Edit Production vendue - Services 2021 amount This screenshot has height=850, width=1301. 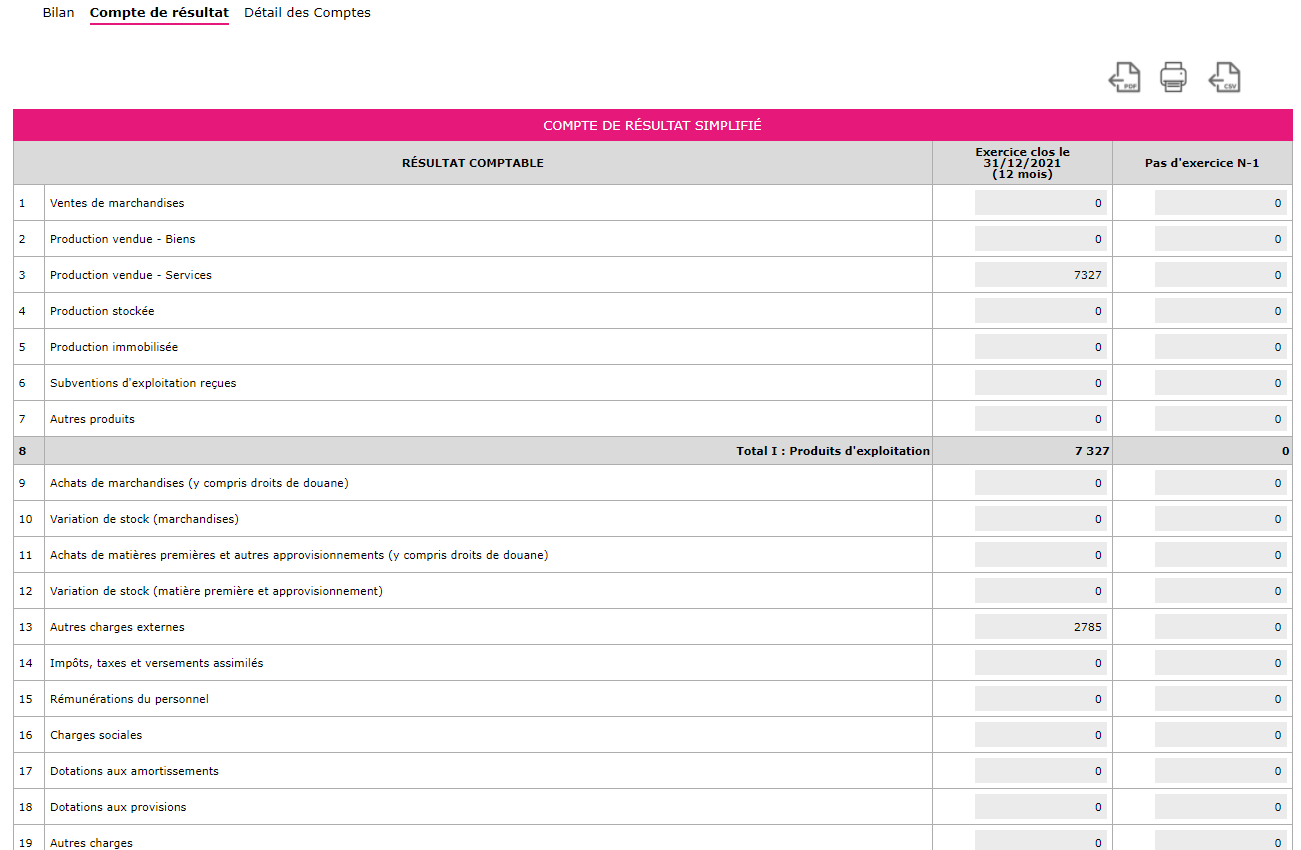pyautogui.click(x=1040, y=275)
